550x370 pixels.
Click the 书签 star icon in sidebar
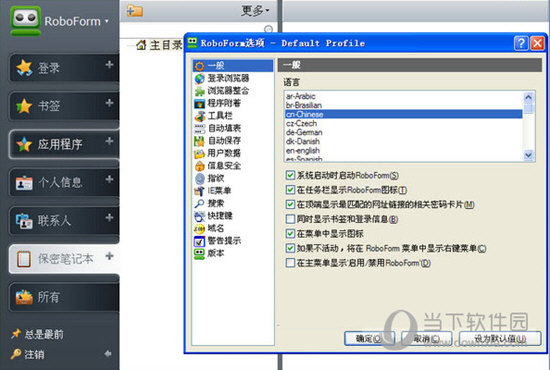click(x=24, y=106)
